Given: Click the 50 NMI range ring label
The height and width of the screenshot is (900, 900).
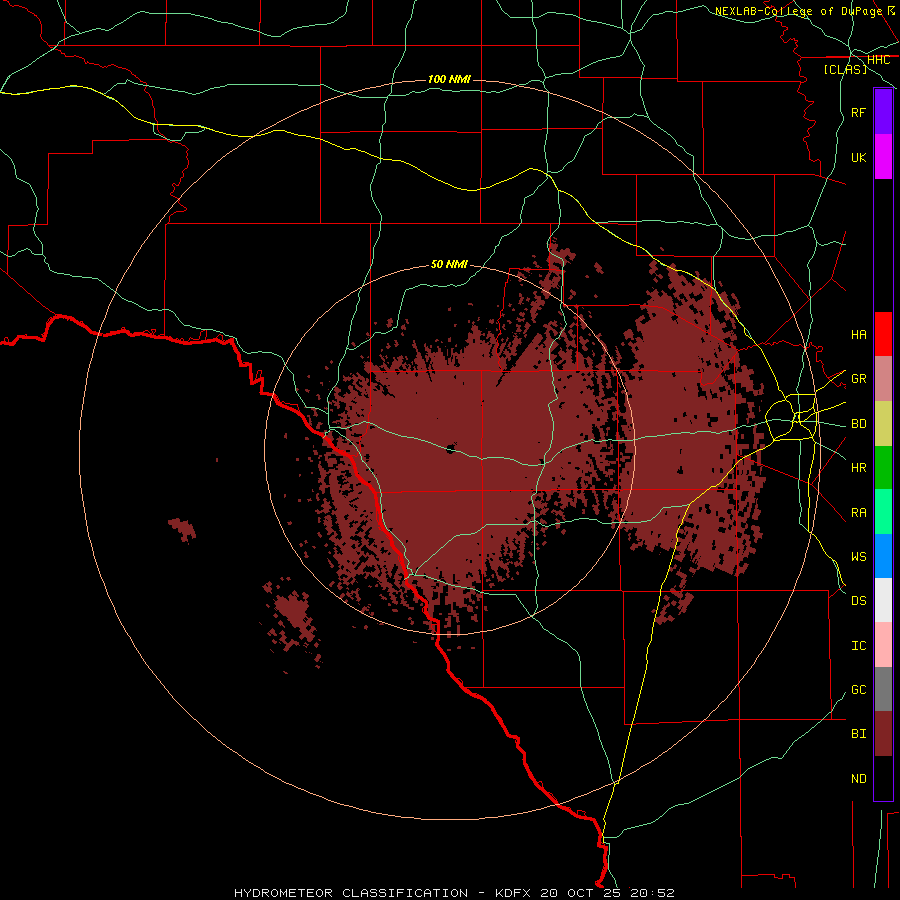Looking at the screenshot, I should [x=449, y=265].
